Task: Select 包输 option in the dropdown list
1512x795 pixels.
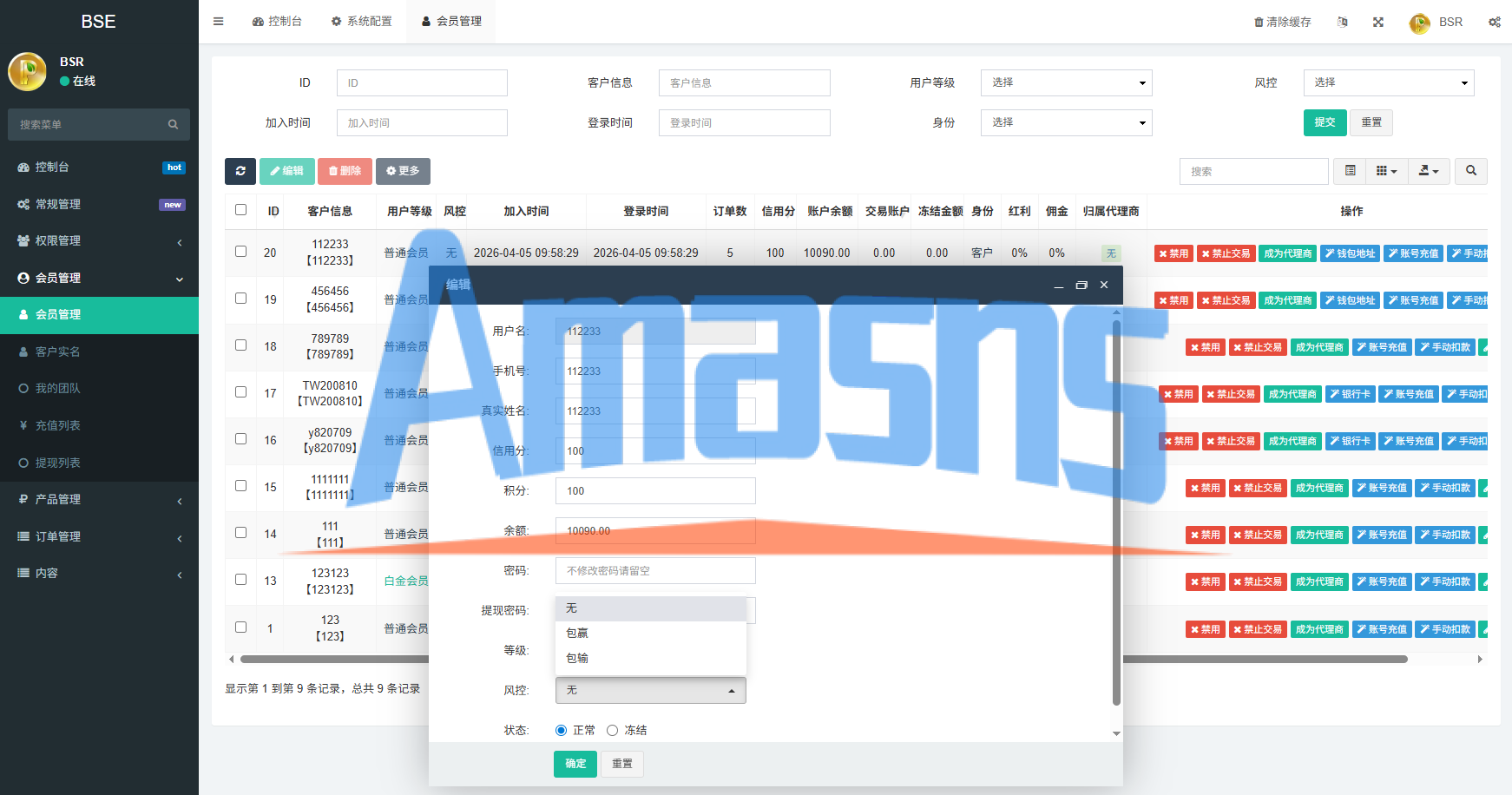Action: (x=651, y=659)
